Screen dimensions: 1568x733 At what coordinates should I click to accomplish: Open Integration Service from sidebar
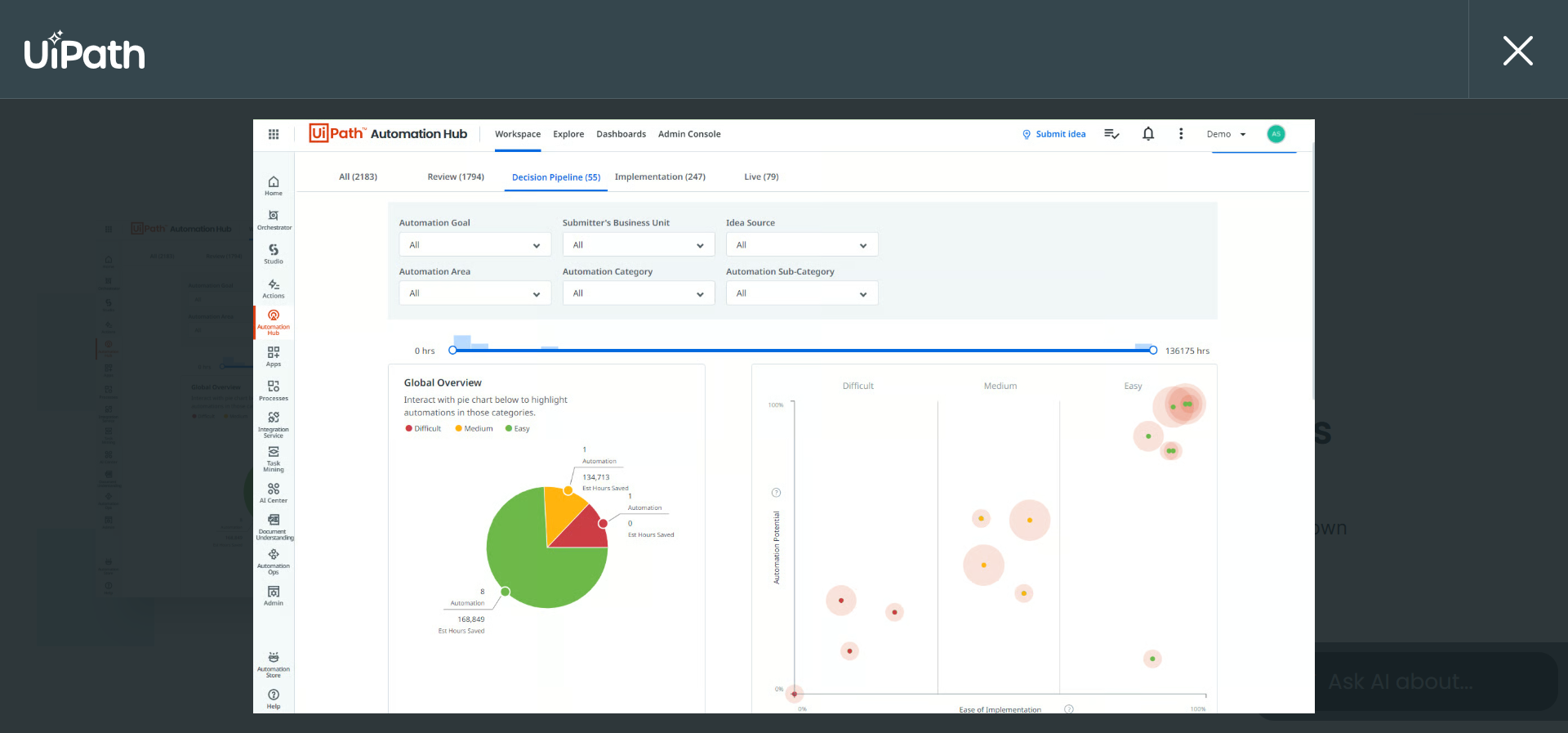274,425
